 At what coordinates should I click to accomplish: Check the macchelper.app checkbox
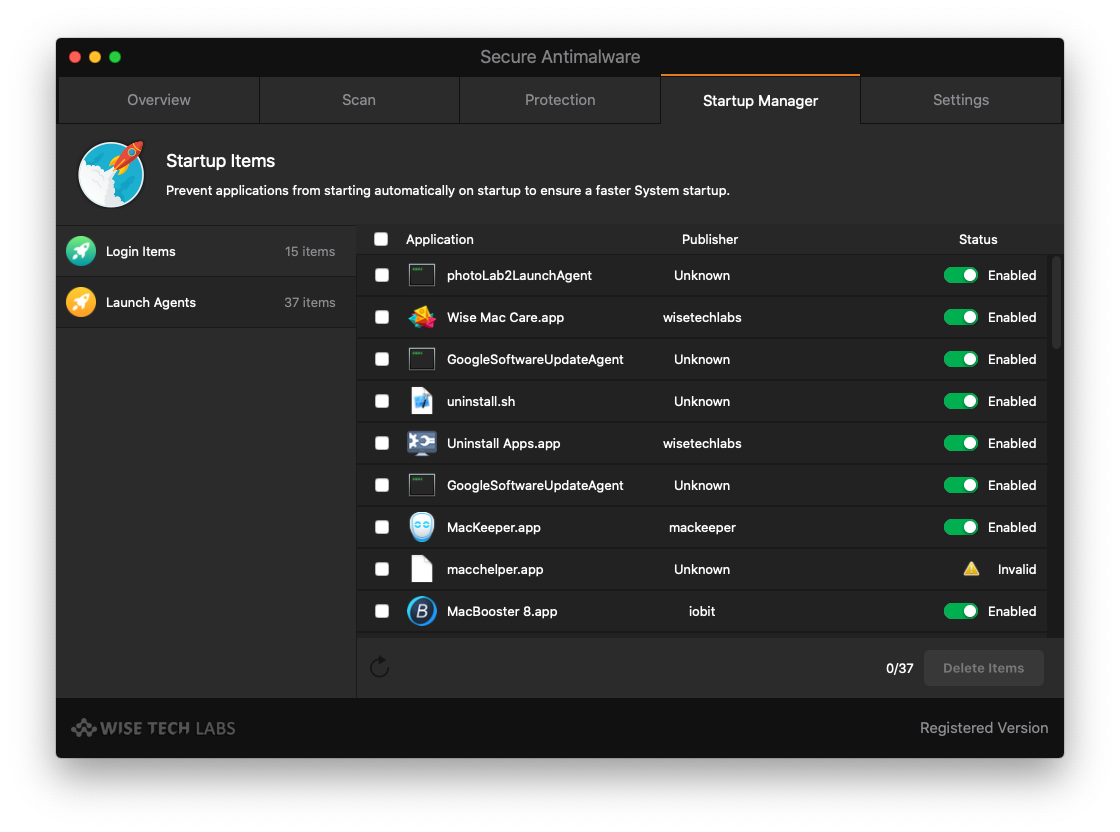click(382, 569)
